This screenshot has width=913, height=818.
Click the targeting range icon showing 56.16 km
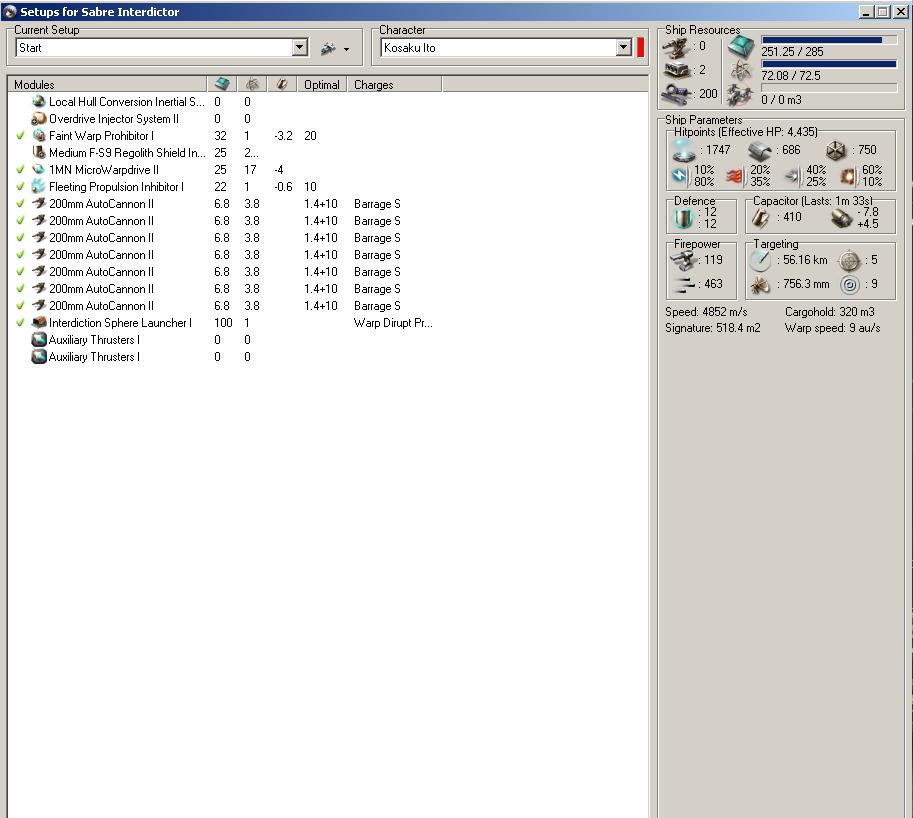pos(760,261)
